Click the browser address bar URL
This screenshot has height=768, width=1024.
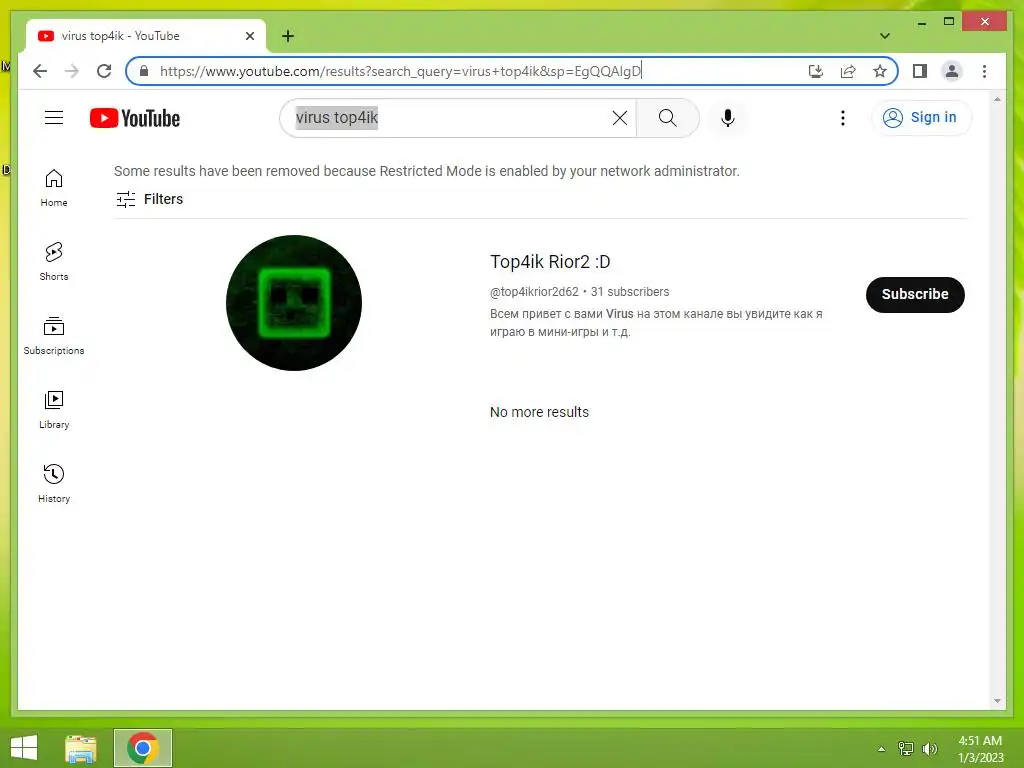(400, 71)
